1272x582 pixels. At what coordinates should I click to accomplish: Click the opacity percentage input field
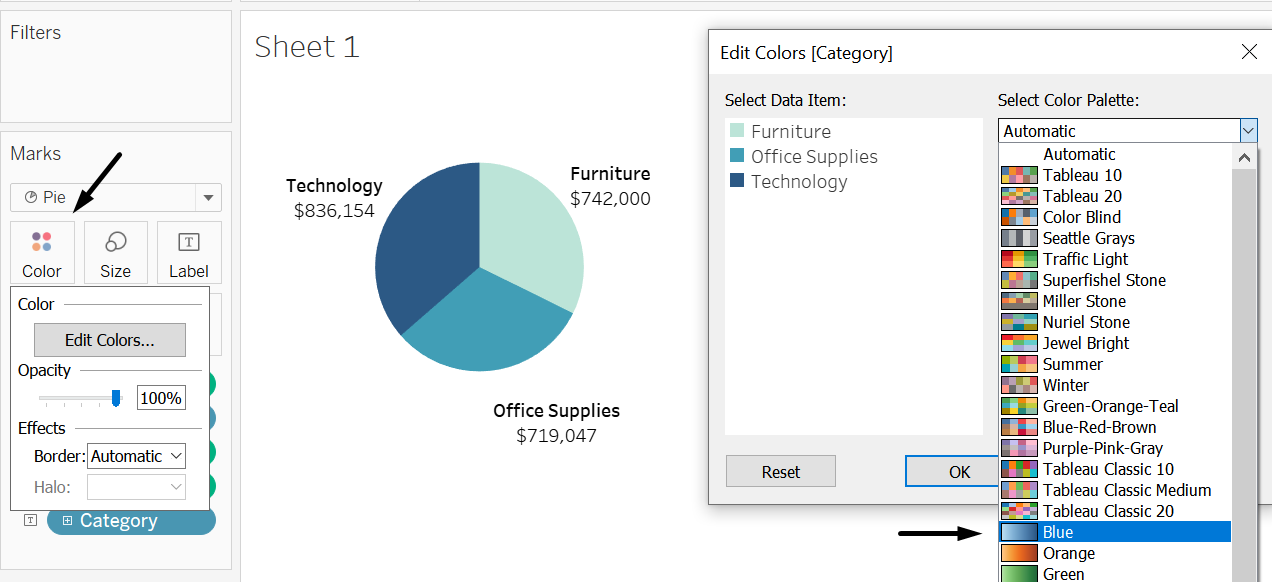161,398
